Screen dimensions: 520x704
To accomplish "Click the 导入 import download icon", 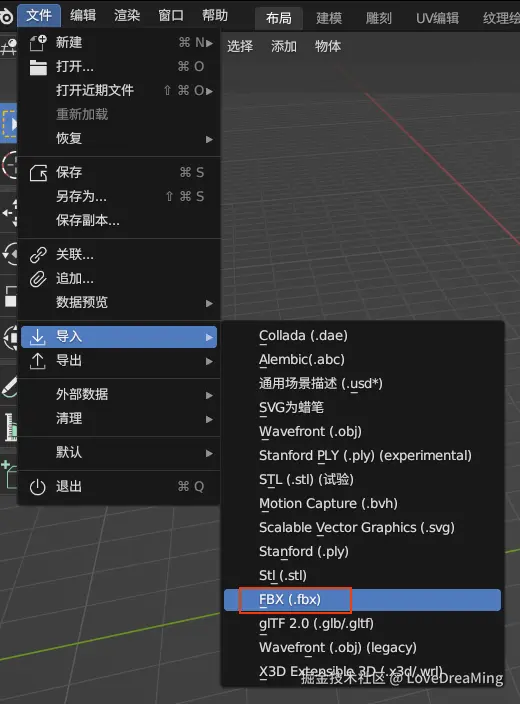I will click(x=38, y=337).
